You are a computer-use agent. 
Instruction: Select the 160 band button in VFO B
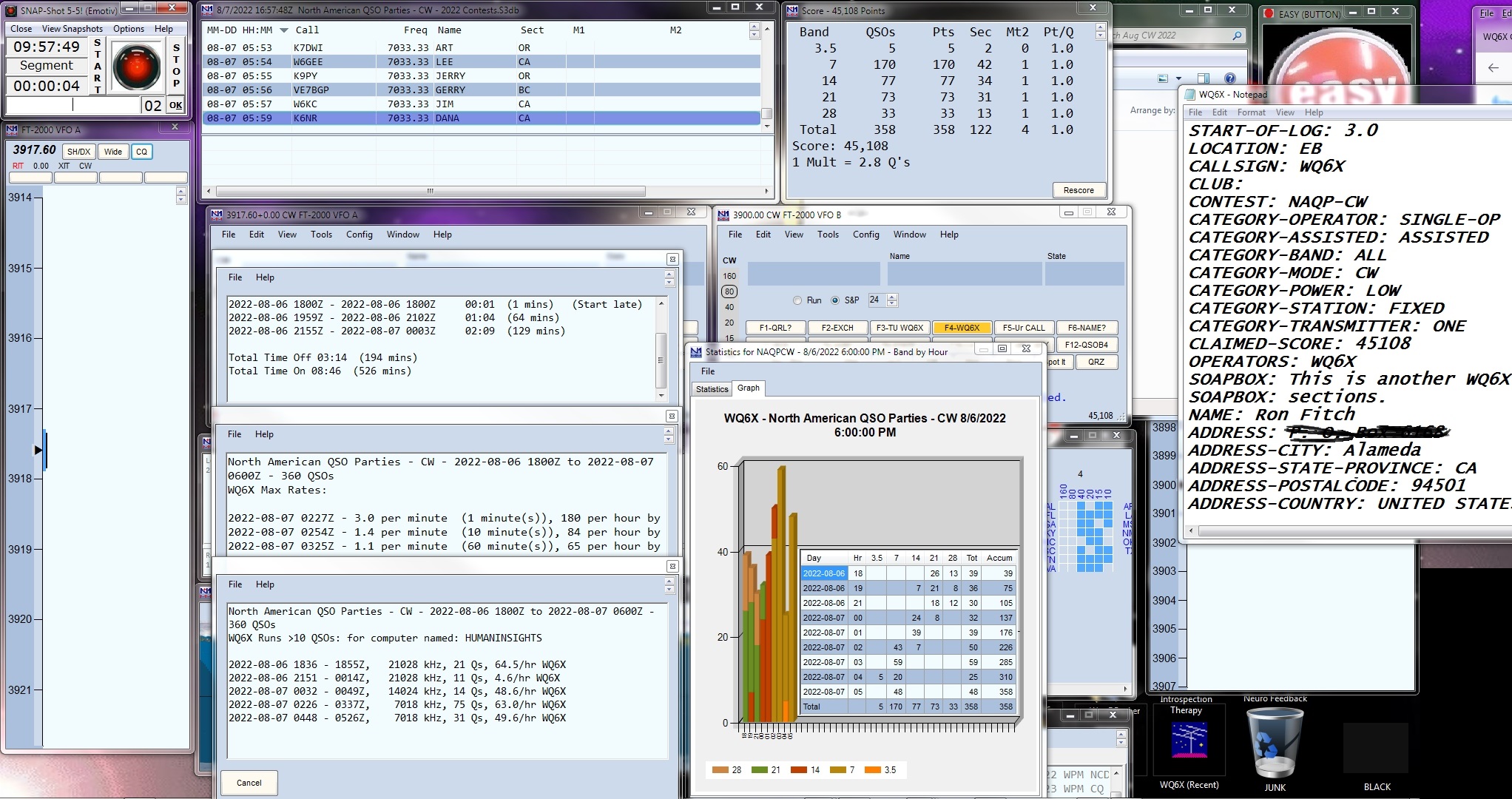[x=729, y=276]
